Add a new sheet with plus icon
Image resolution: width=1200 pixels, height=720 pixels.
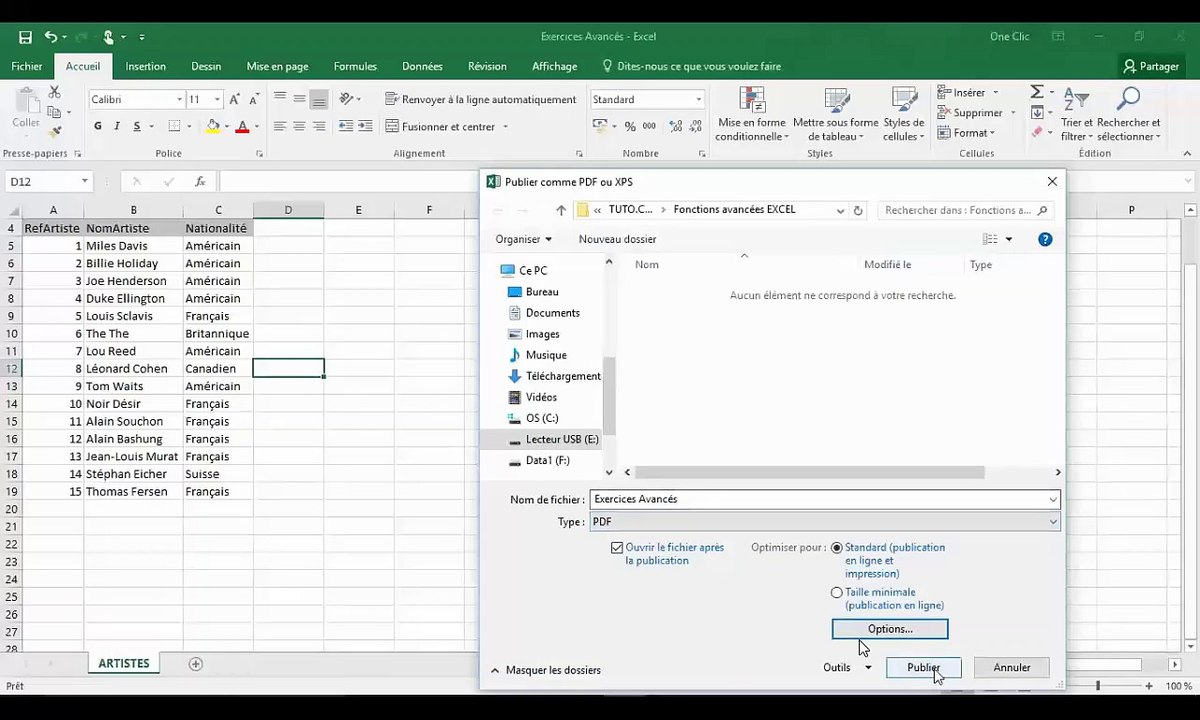196,664
